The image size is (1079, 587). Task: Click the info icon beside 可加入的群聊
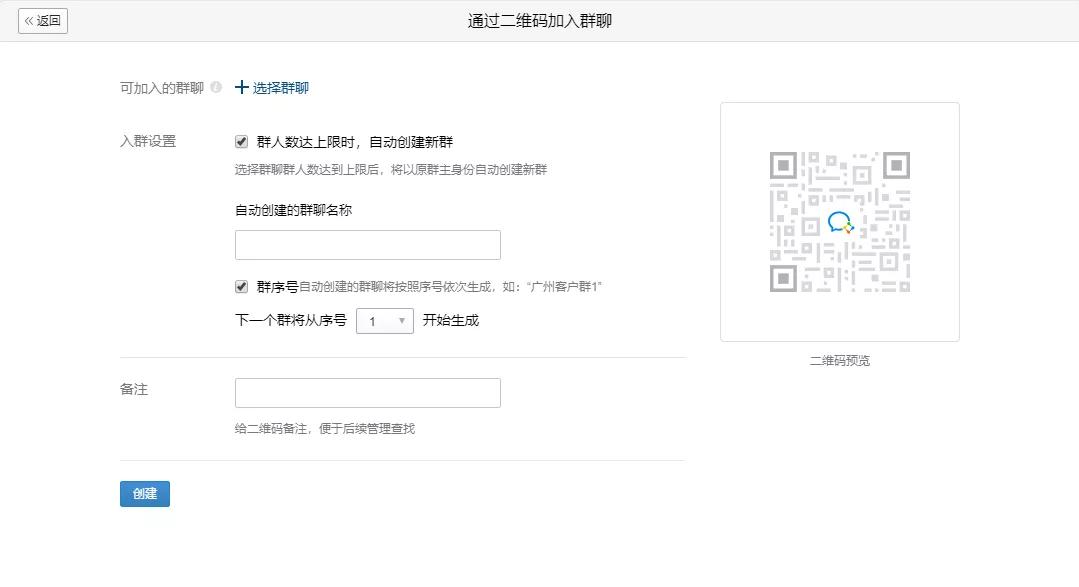click(x=214, y=85)
